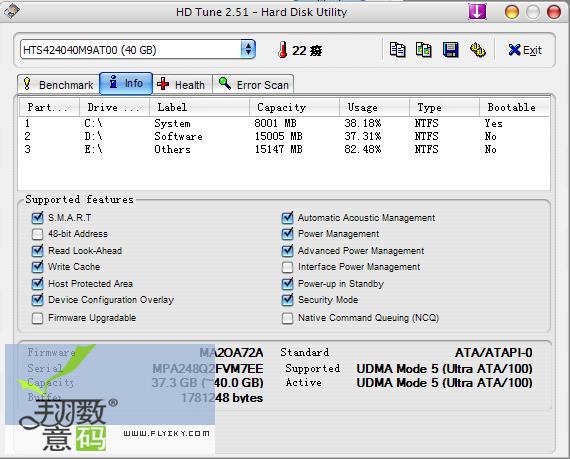570x459 pixels.
Task: Click the orange minimize window button
Action: pyautogui.click(x=512, y=12)
